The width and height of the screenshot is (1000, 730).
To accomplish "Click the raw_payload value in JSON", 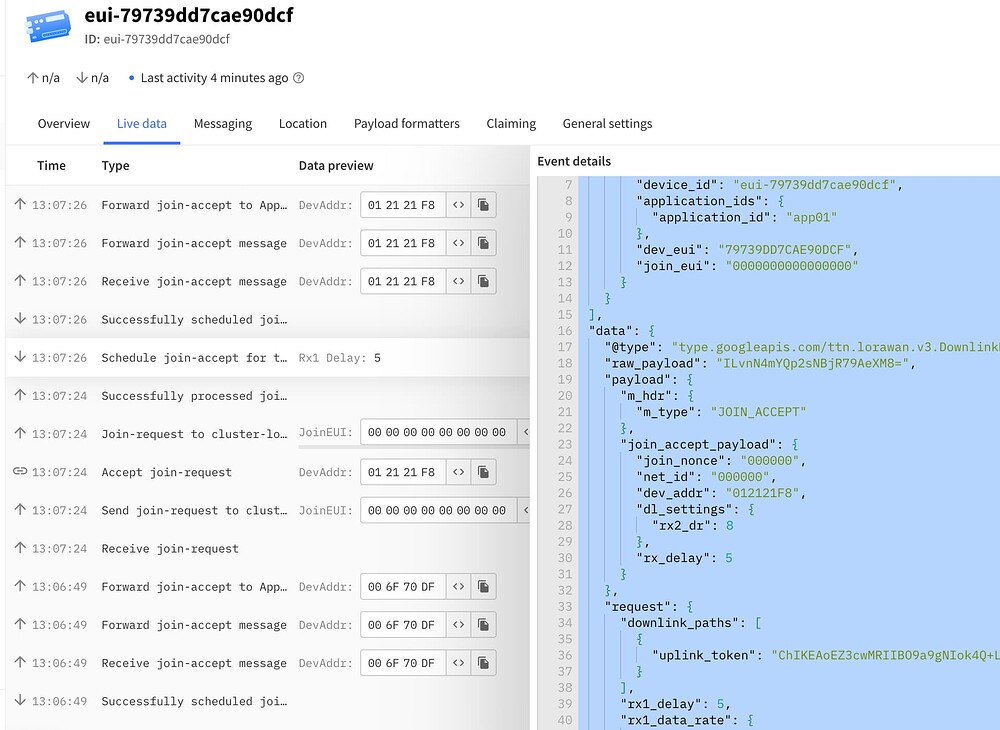I will coord(812,363).
